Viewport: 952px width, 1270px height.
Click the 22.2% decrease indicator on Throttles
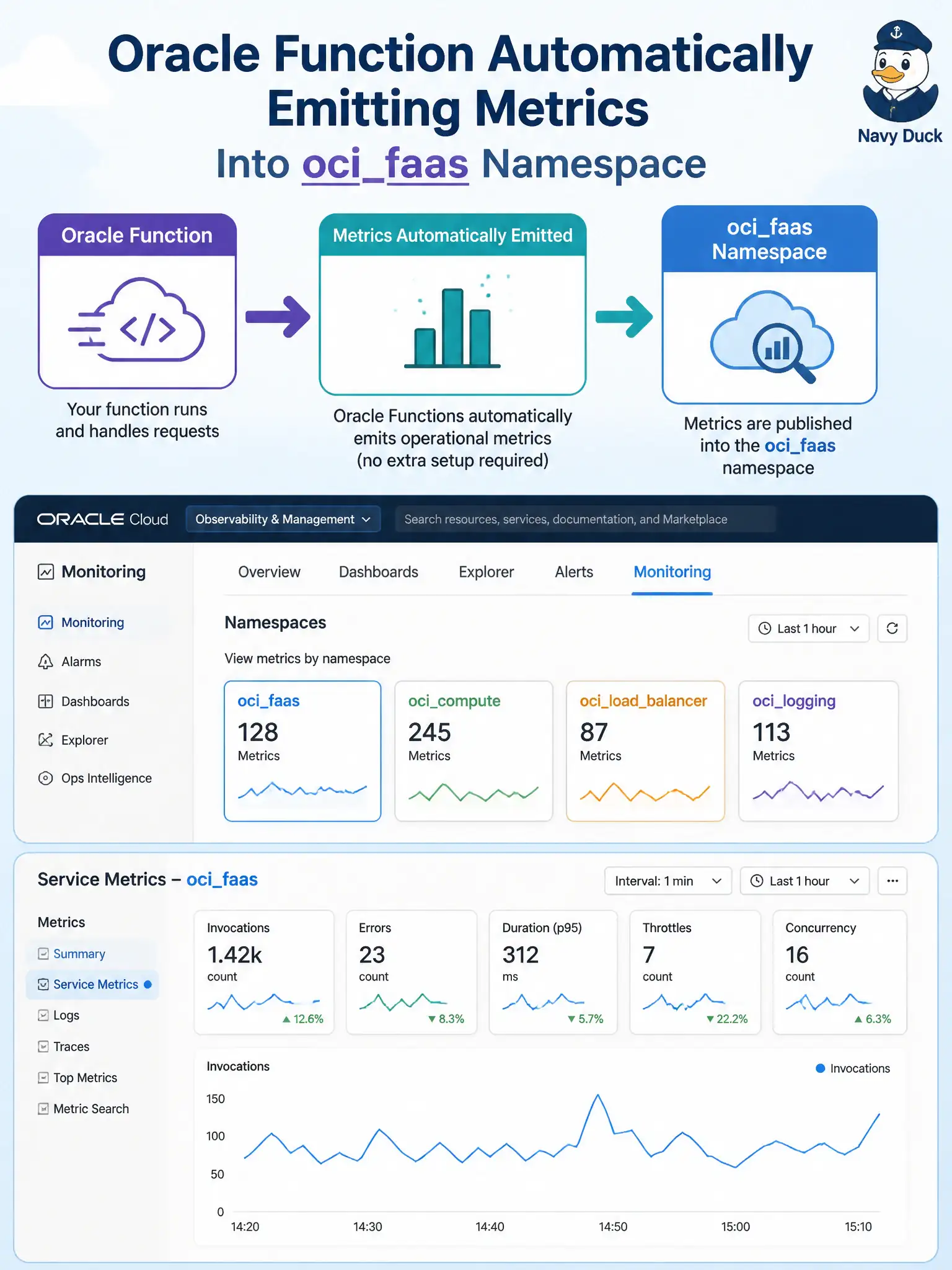[727, 1019]
